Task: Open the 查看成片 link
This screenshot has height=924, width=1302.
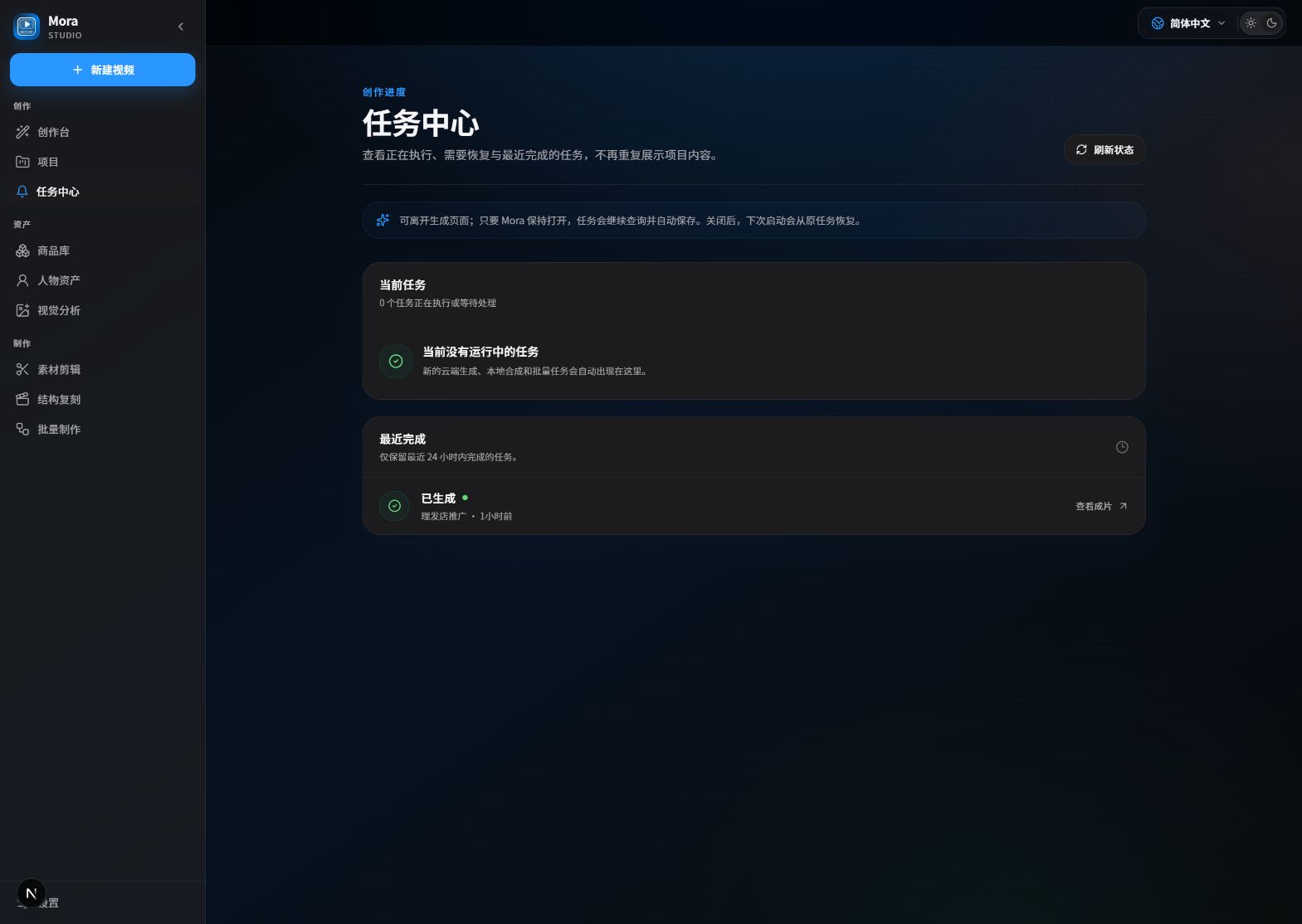Action: tap(1101, 506)
